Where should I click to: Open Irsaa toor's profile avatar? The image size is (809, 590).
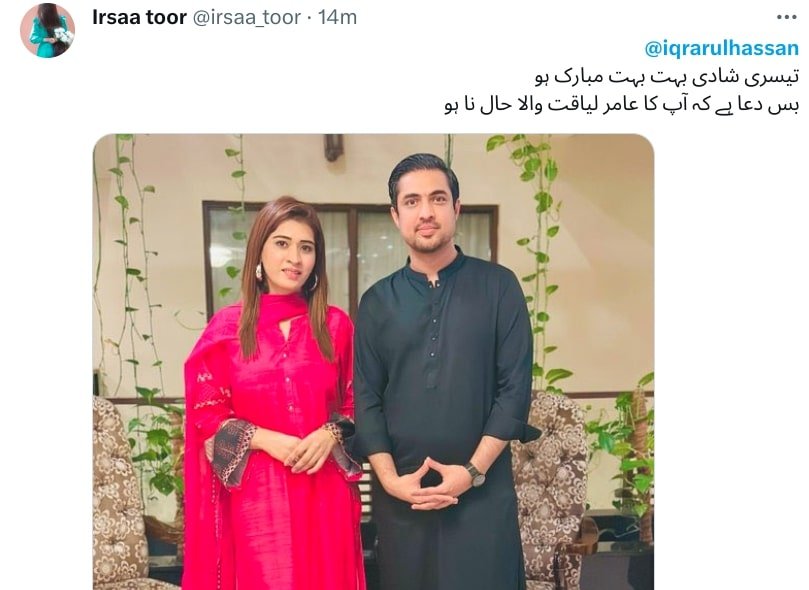point(47,30)
